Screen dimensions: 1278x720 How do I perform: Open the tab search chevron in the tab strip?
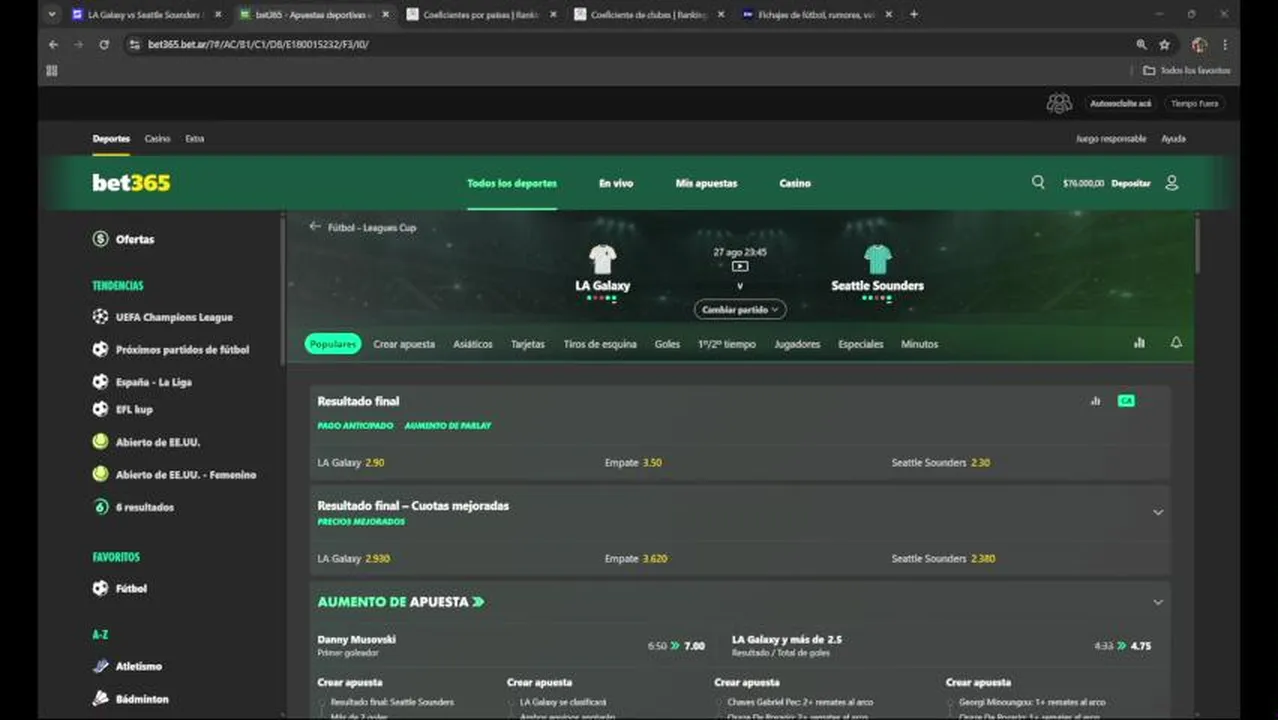point(52,14)
